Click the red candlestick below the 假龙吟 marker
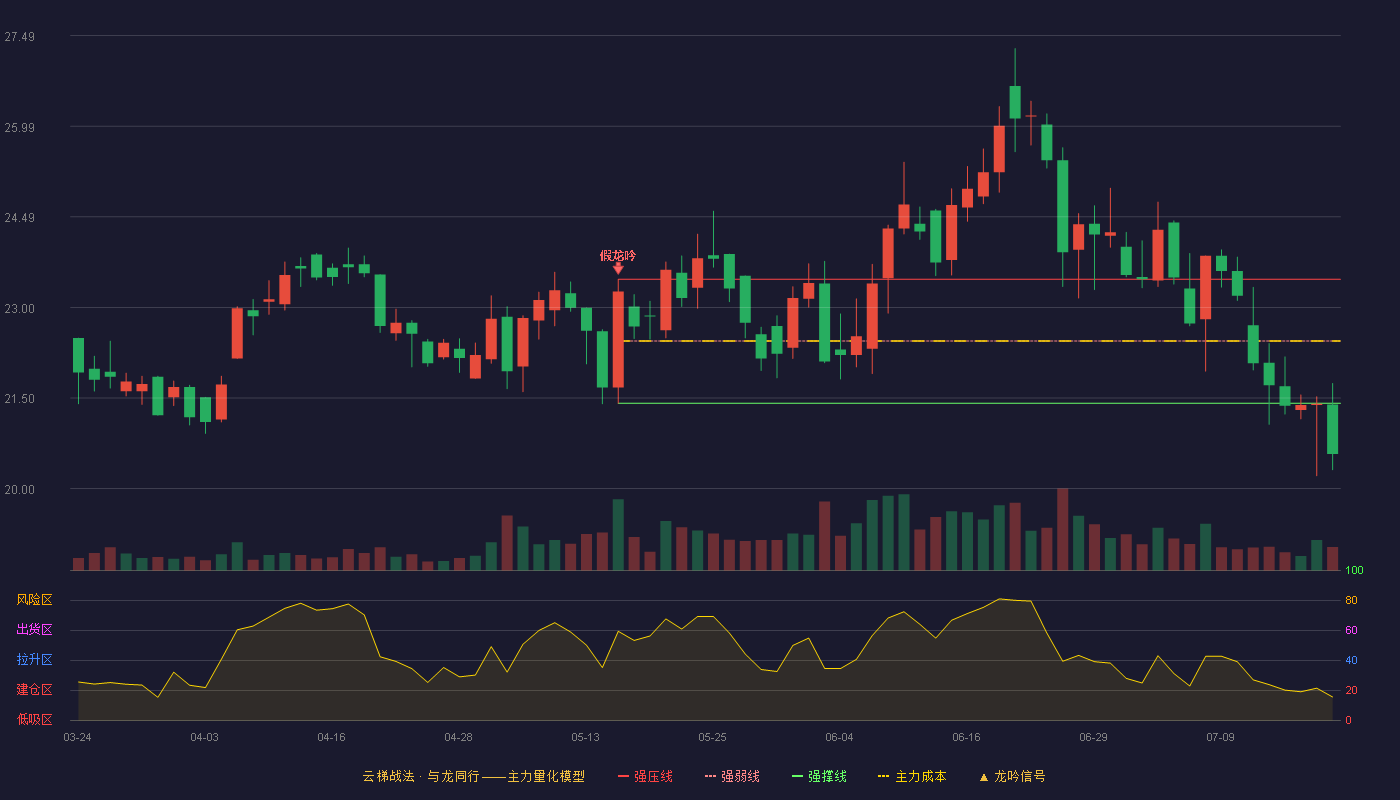Viewport: 1400px width, 800px height. coord(618,339)
